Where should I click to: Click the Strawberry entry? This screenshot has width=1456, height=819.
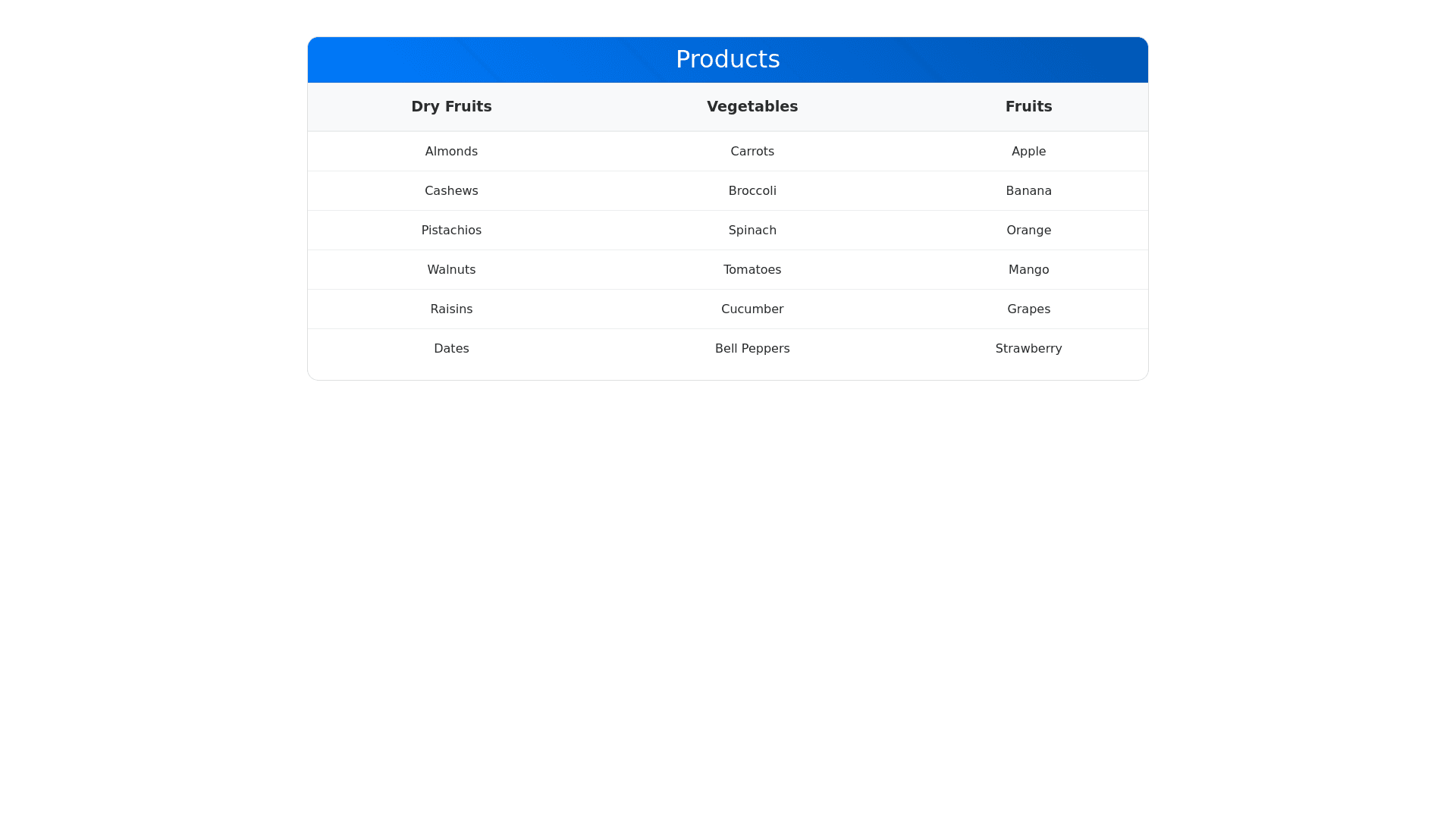click(x=1028, y=348)
